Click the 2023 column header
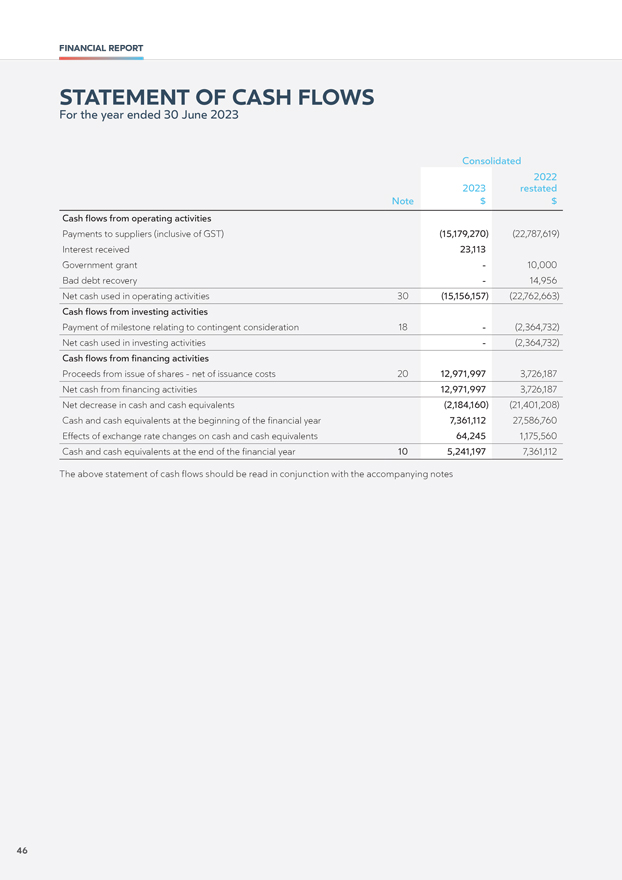622x880 pixels. (x=474, y=194)
